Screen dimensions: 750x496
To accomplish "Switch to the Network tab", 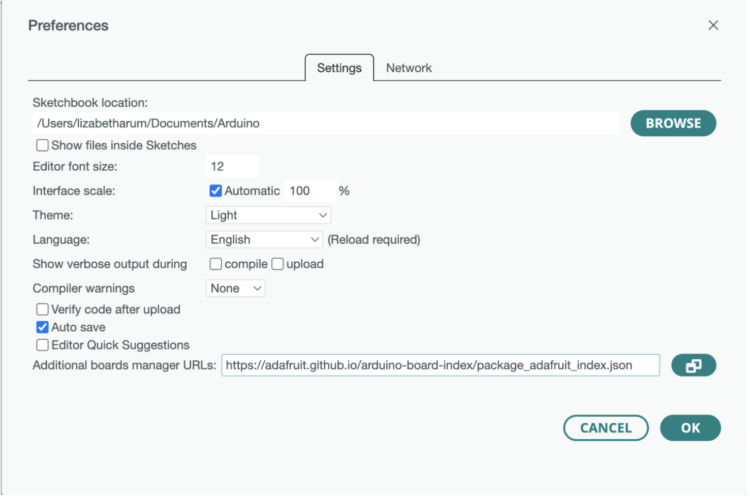I will point(408,68).
